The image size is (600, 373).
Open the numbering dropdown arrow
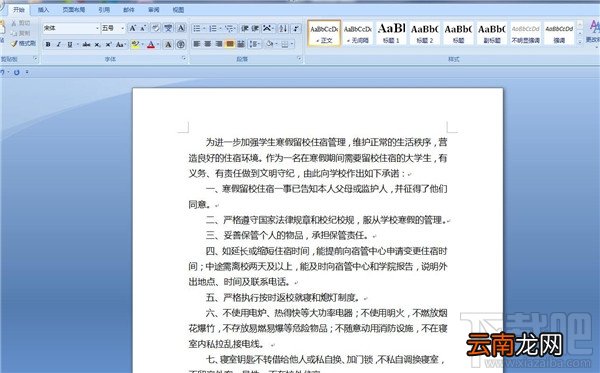pyautogui.click(x=220, y=28)
